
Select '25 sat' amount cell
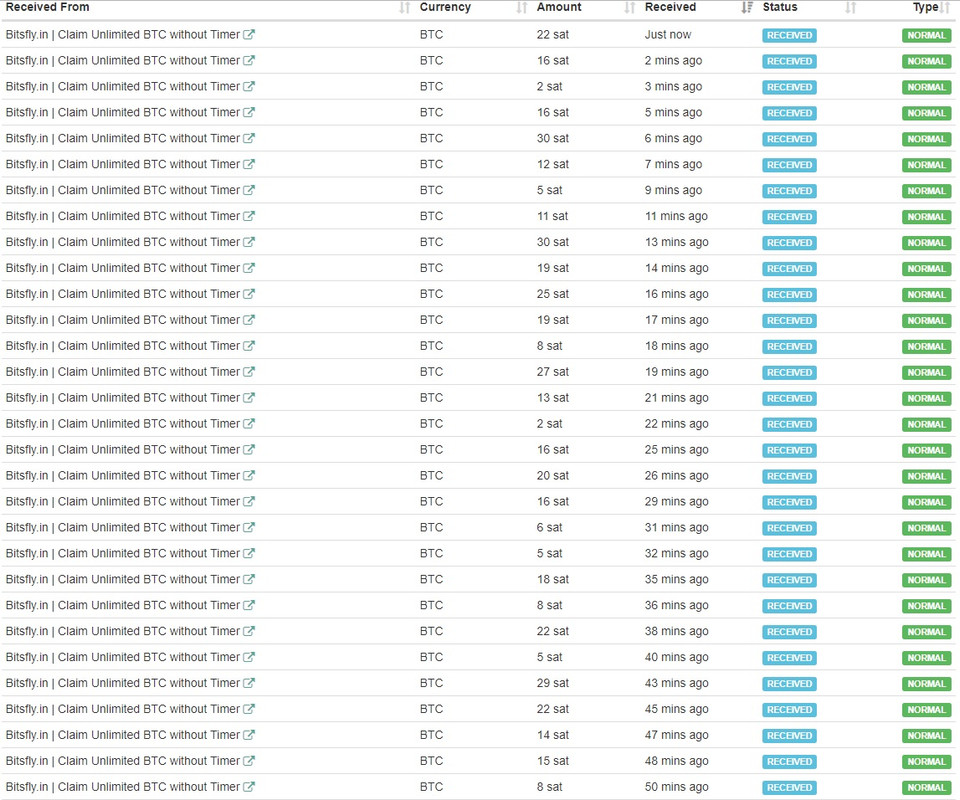coord(553,294)
